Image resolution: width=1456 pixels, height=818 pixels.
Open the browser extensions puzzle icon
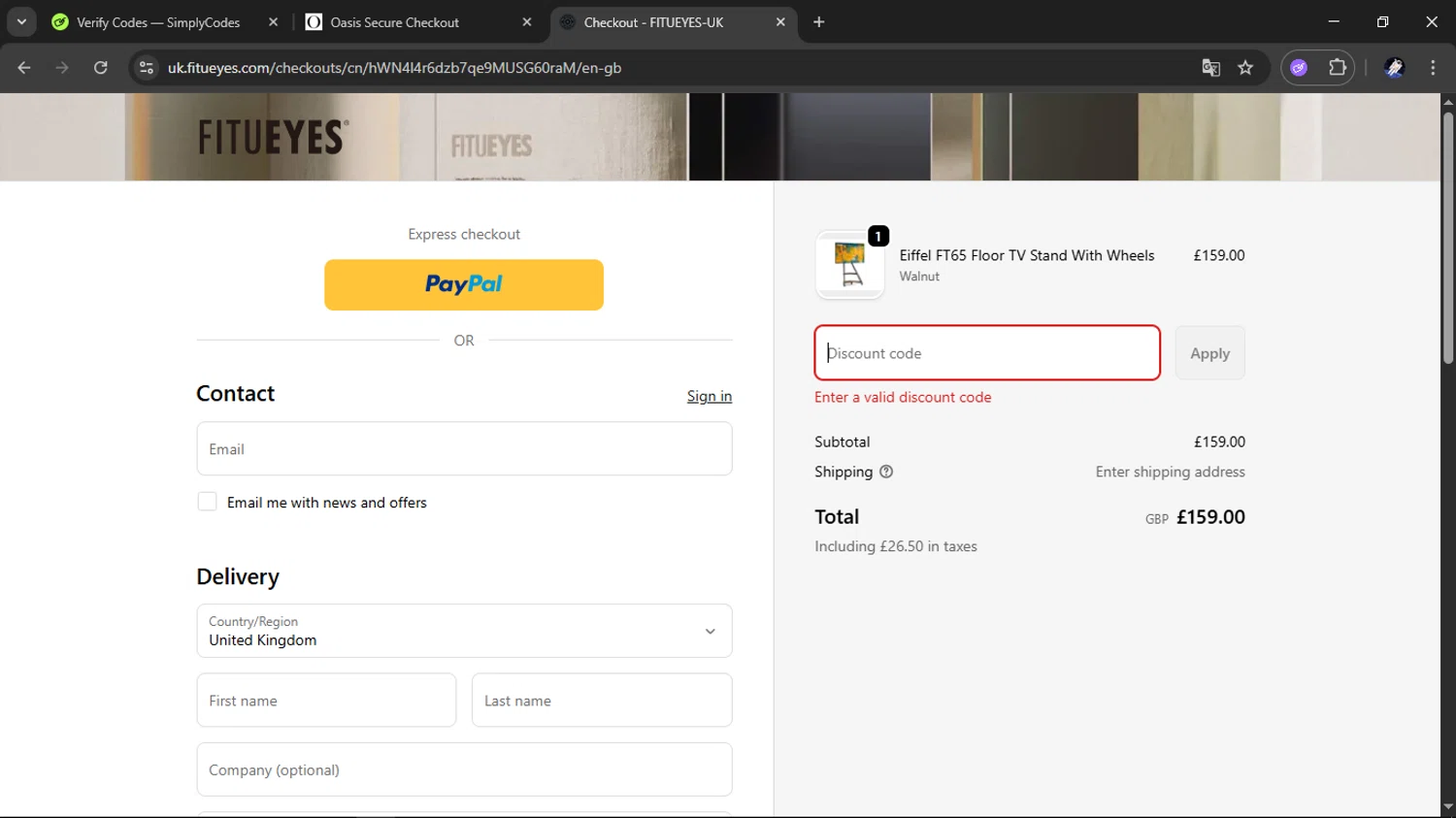pos(1338,68)
